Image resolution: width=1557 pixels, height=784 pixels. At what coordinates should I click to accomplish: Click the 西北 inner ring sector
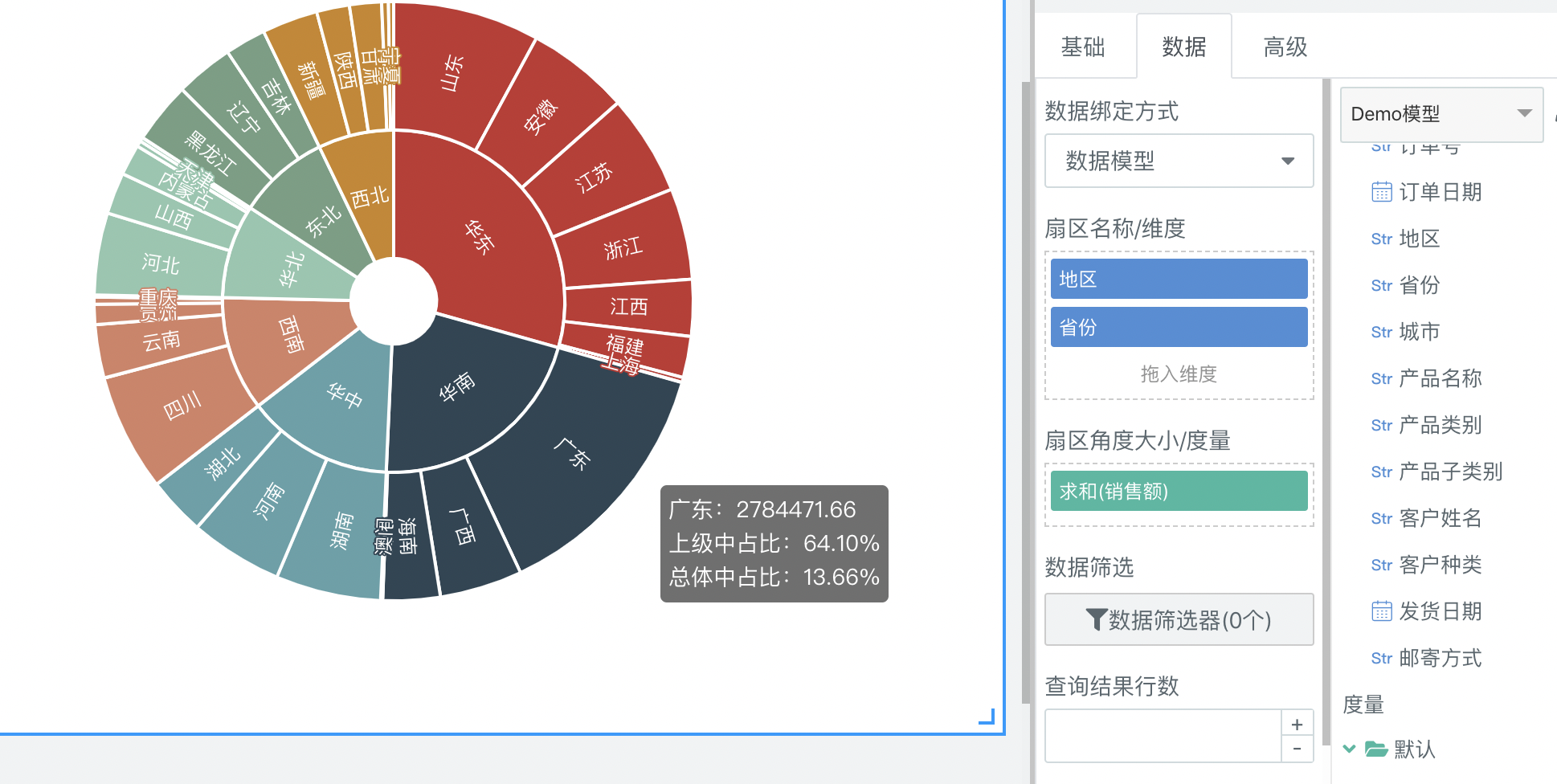[370, 196]
